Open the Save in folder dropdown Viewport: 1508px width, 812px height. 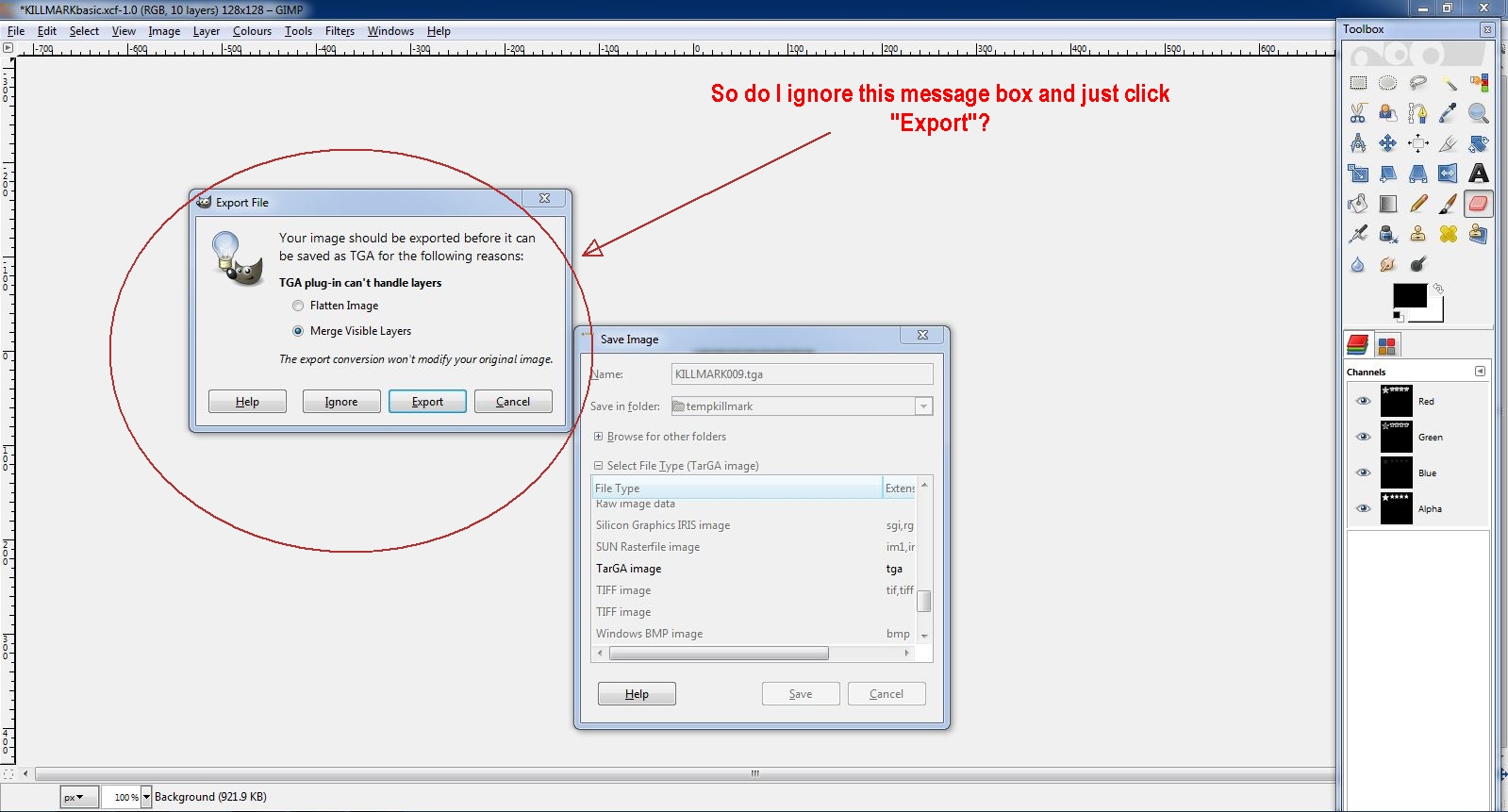(x=923, y=406)
